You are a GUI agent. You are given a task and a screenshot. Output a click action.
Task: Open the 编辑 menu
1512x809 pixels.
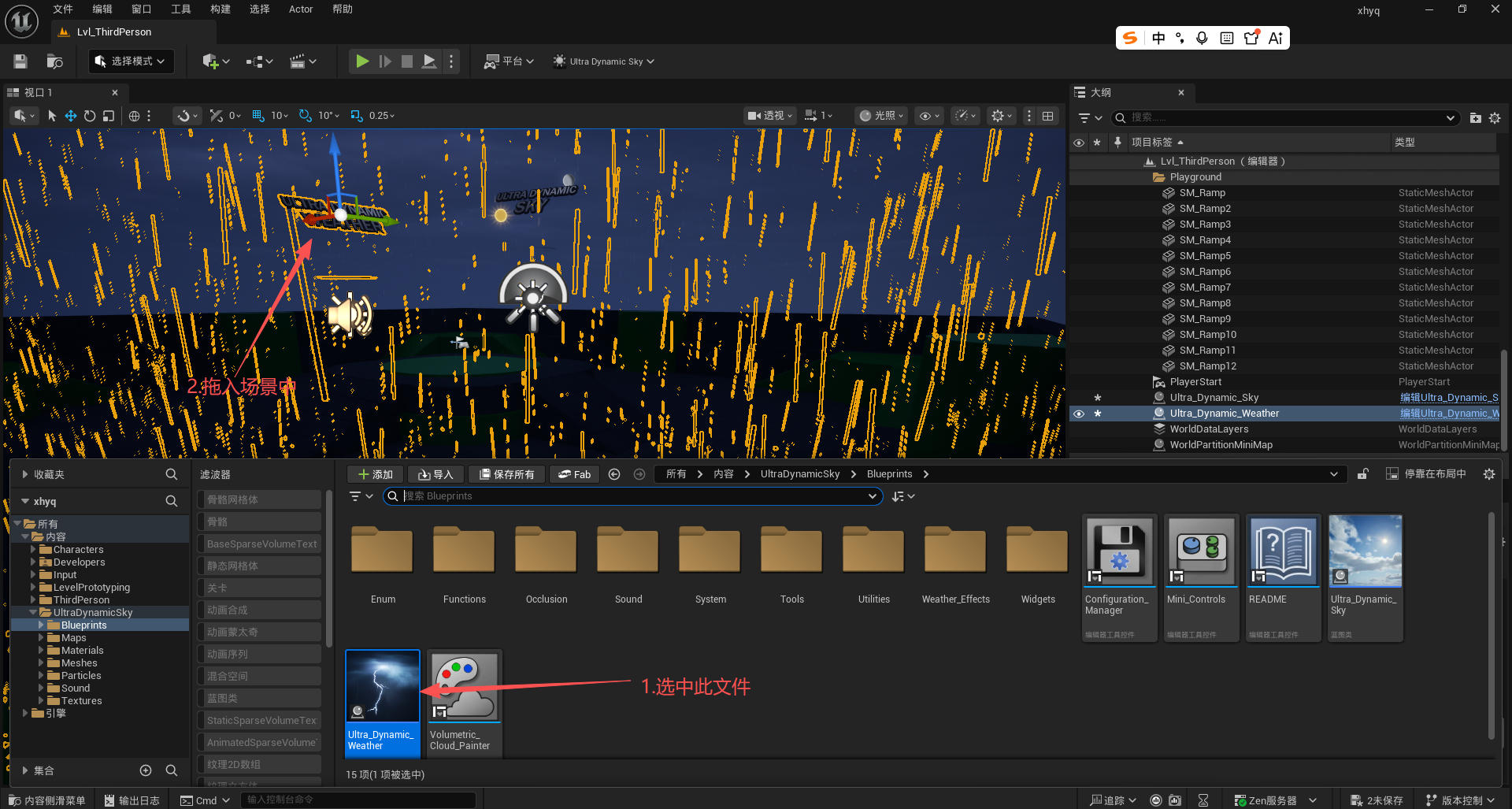[102, 9]
